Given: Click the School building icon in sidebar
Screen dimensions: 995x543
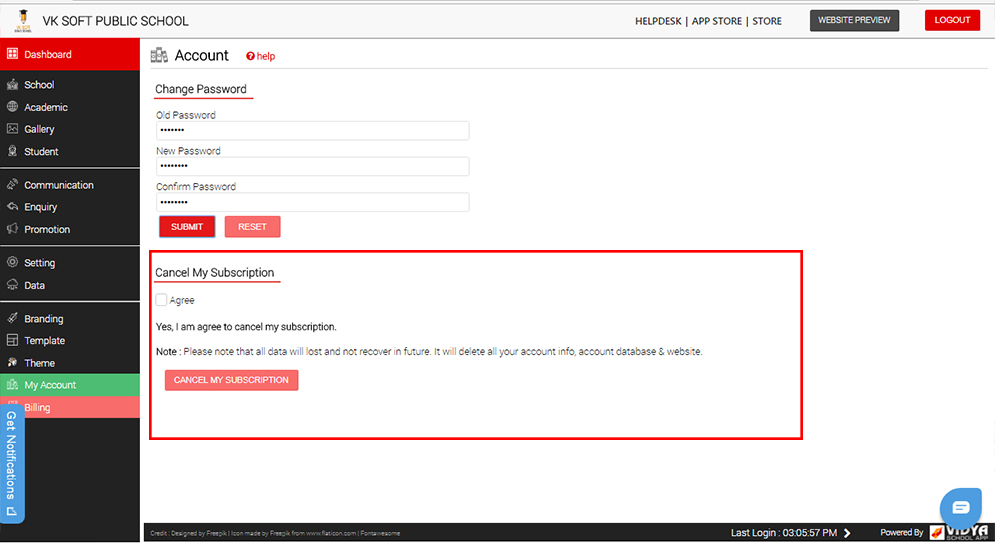Looking at the screenshot, I should tap(12, 84).
